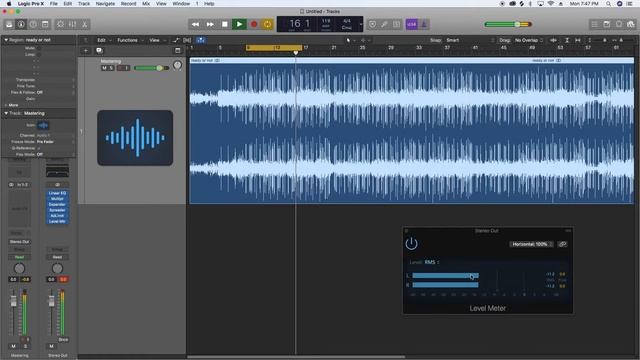This screenshot has width=640, height=360.
Task: Open the File menu
Action: pos(53,4)
